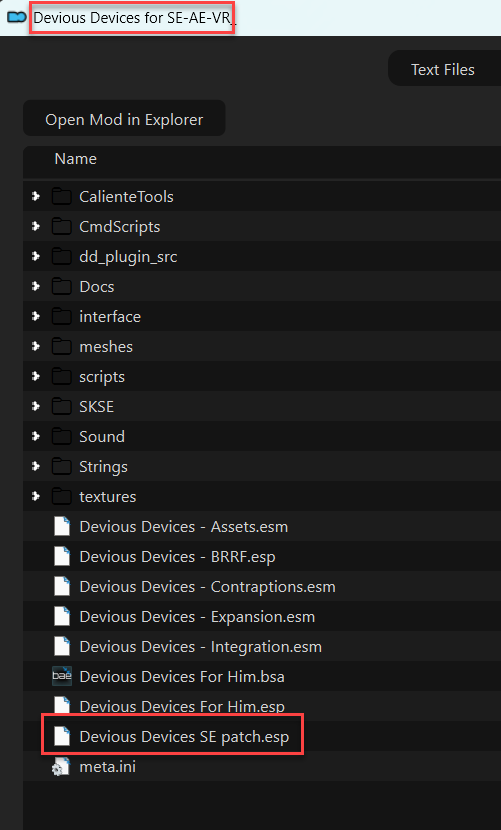
Task: Switch to the Text Files tab
Action: pyautogui.click(x=445, y=69)
